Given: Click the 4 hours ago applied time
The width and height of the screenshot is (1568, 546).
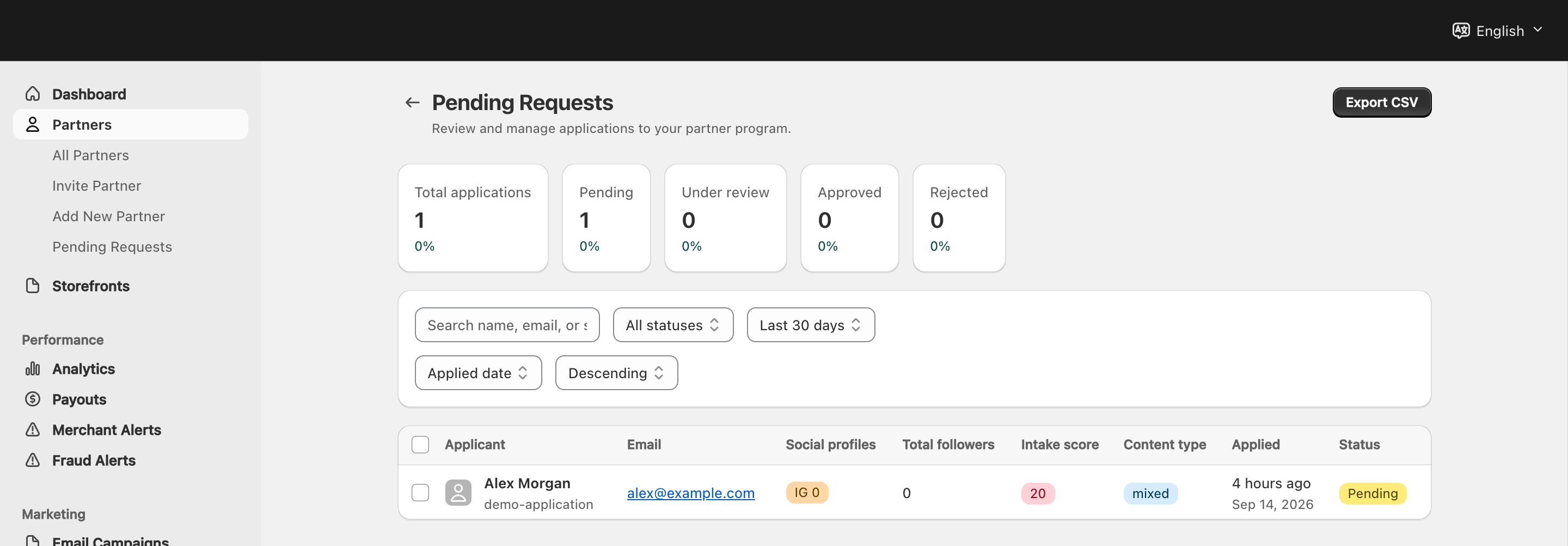Looking at the screenshot, I should [x=1271, y=483].
